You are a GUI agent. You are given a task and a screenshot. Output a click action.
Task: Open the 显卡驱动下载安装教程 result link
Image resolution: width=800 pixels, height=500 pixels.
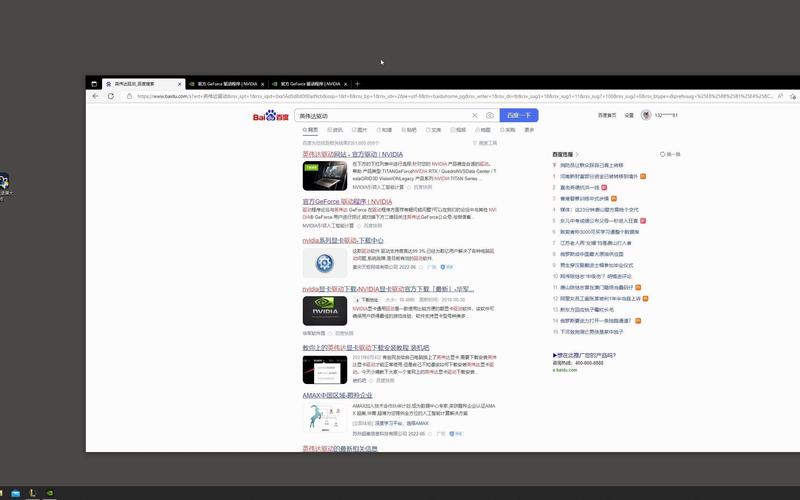366,347
